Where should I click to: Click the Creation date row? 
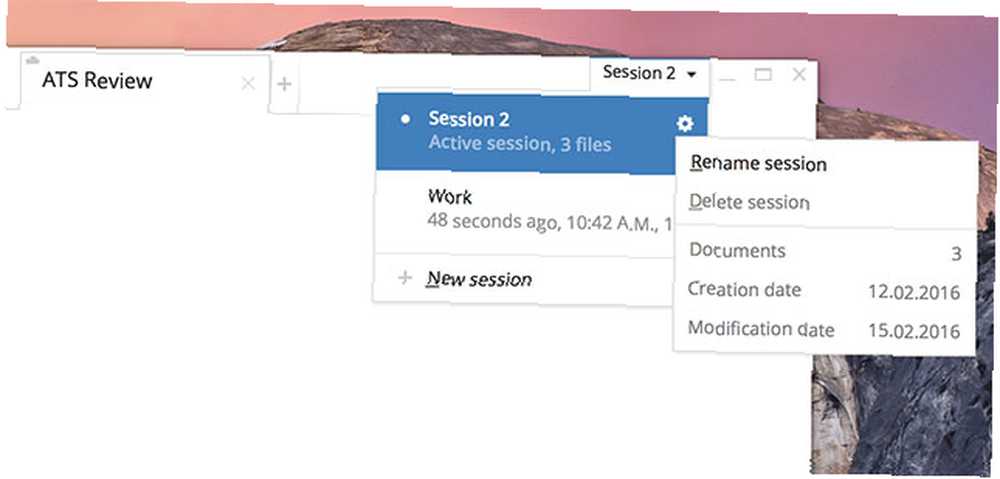[x=825, y=291]
